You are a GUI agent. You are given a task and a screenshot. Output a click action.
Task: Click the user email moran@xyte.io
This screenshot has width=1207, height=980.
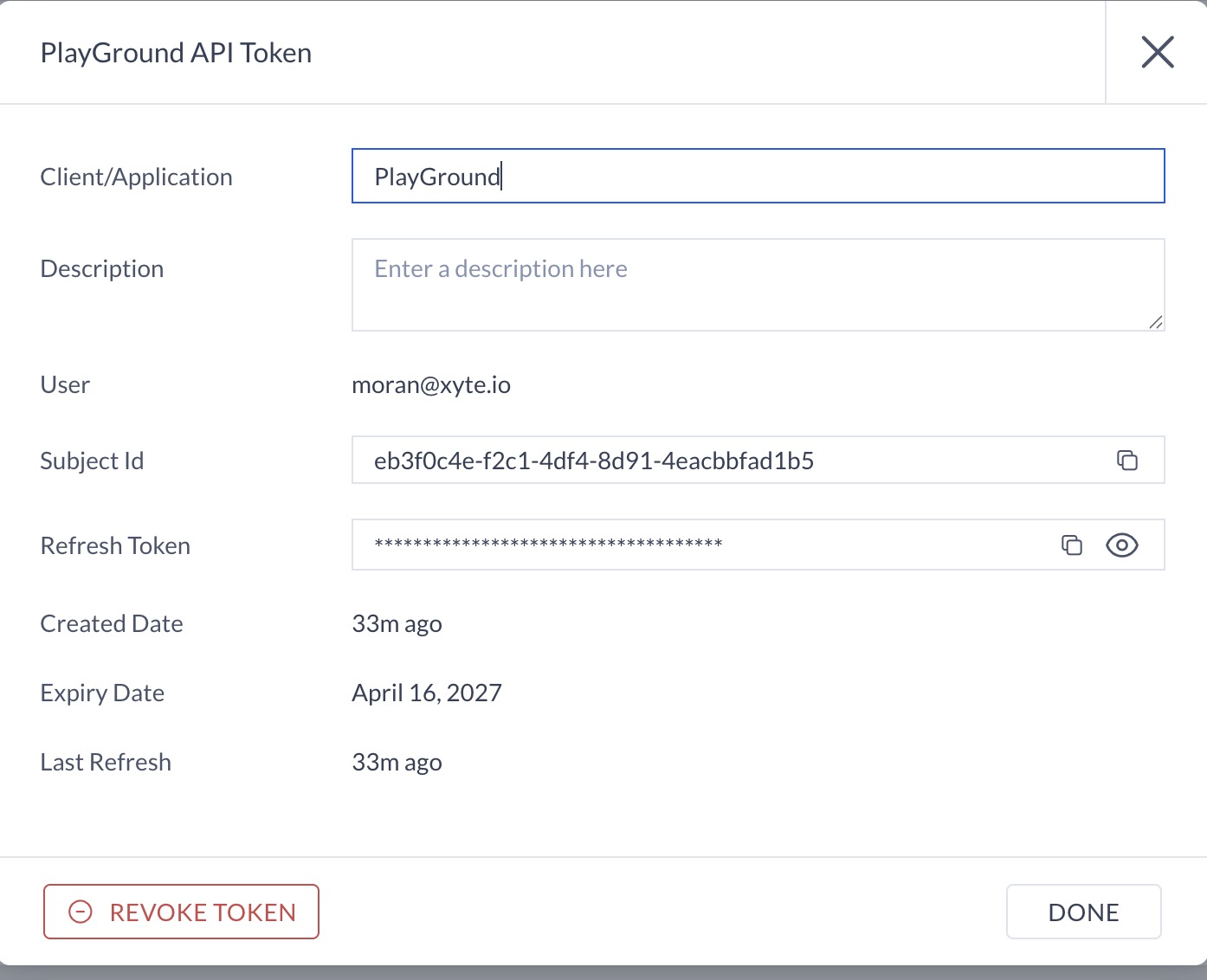click(431, 384)
